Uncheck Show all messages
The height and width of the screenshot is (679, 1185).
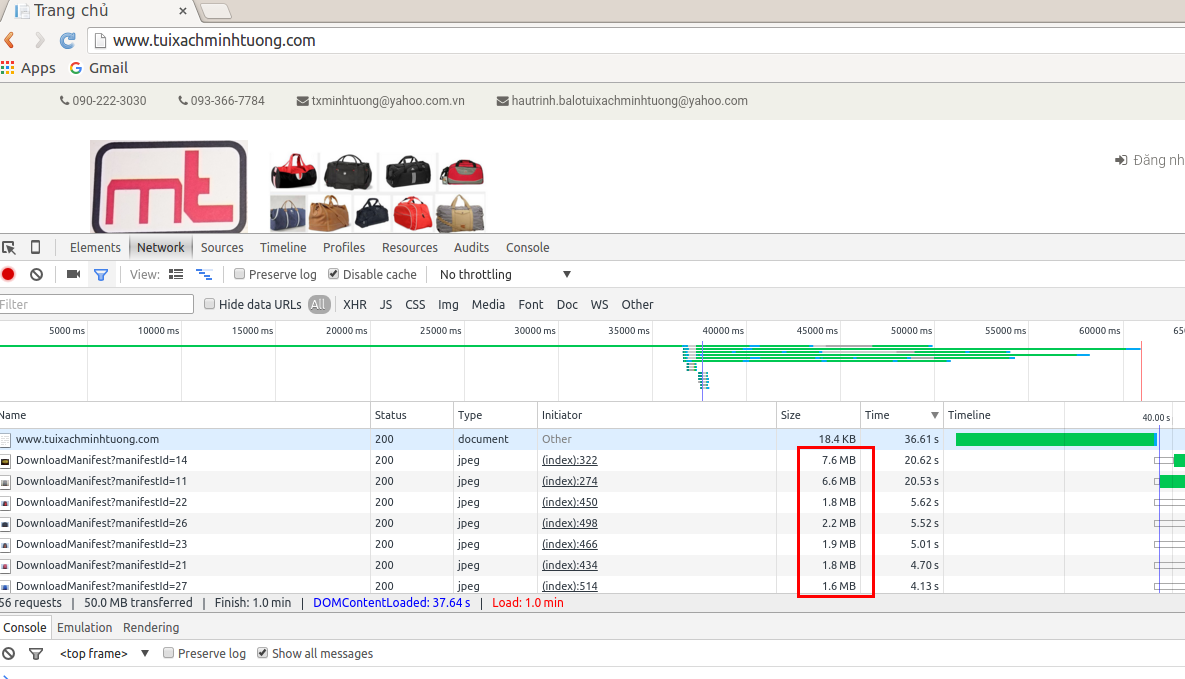262,653
